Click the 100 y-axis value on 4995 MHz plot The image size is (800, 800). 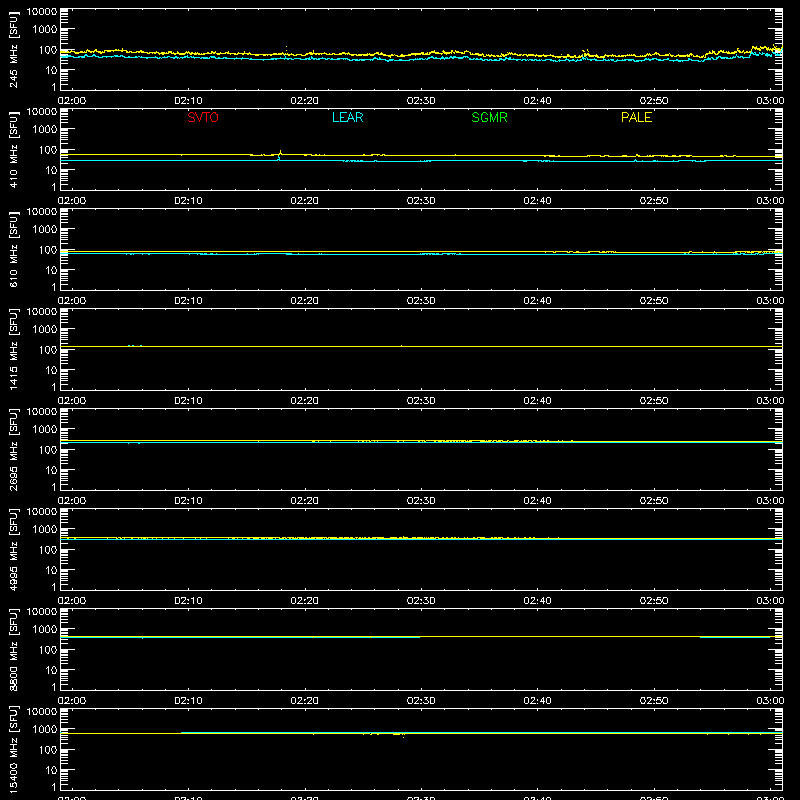click(48, 550)
